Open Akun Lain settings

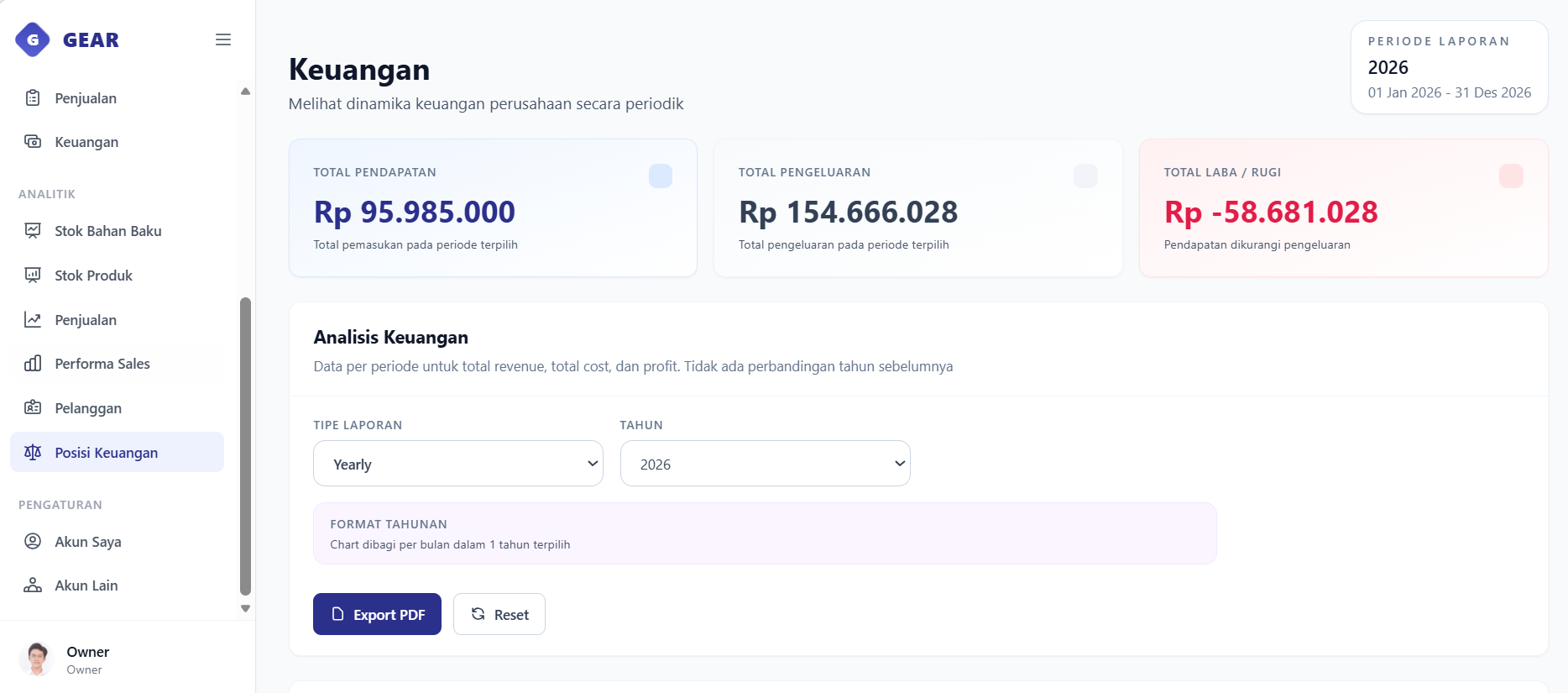coord(117,585)
